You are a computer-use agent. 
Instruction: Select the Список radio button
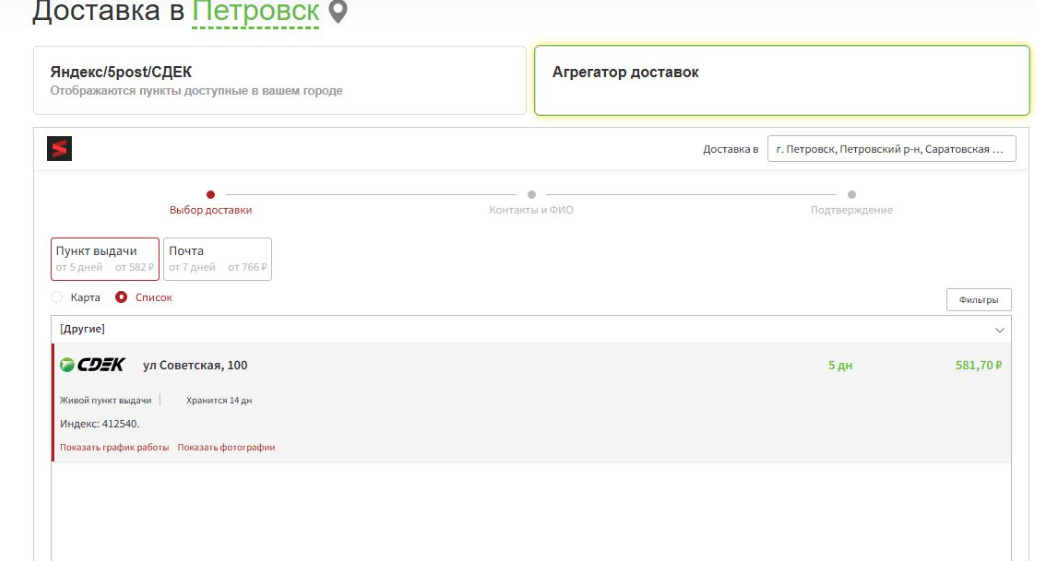[121, 297]
